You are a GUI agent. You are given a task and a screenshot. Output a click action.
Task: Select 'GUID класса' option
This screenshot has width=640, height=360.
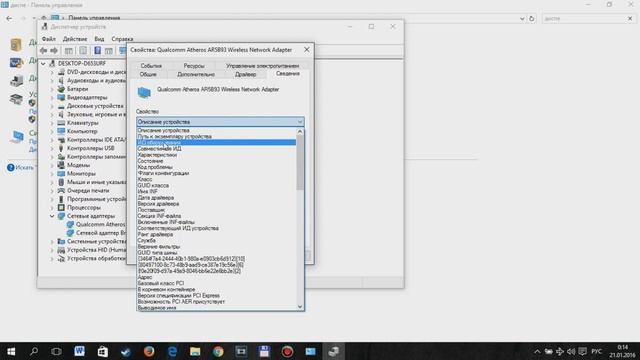coord(216,185)
